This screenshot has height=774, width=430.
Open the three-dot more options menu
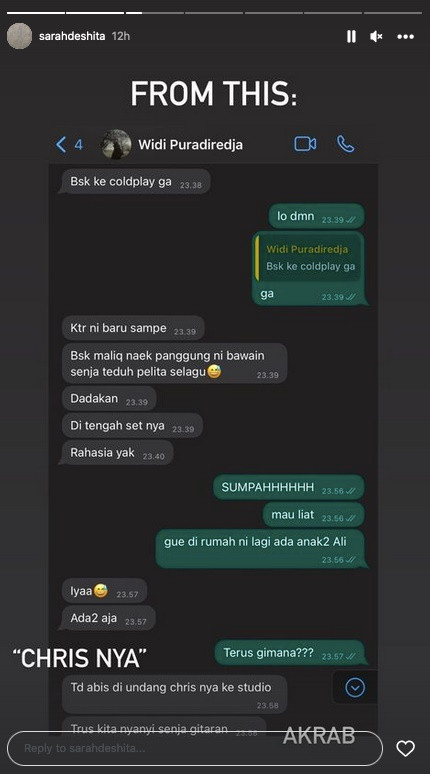pos(405,37)
